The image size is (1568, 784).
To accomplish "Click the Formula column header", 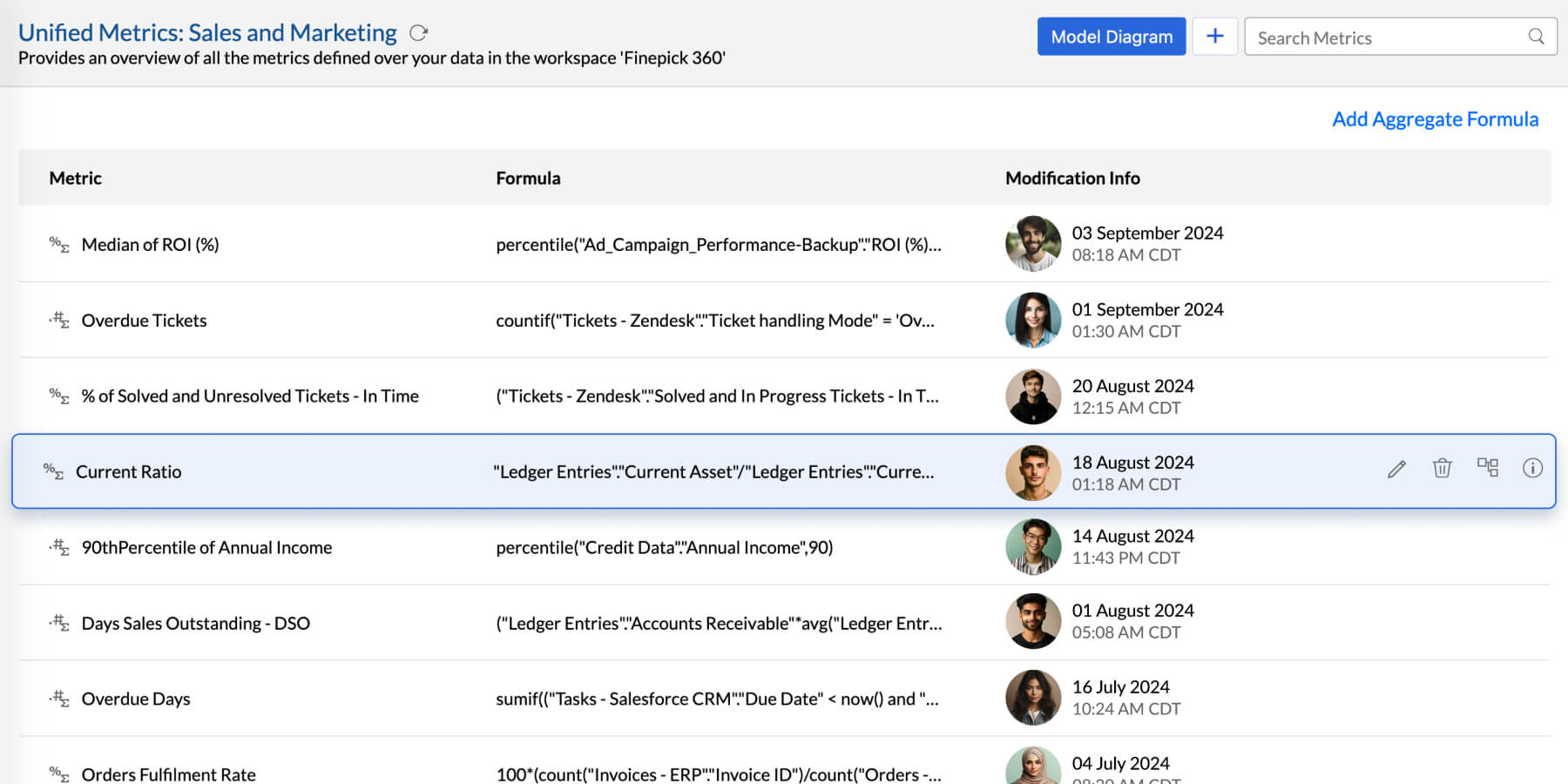I will click(x=528, y=179).
